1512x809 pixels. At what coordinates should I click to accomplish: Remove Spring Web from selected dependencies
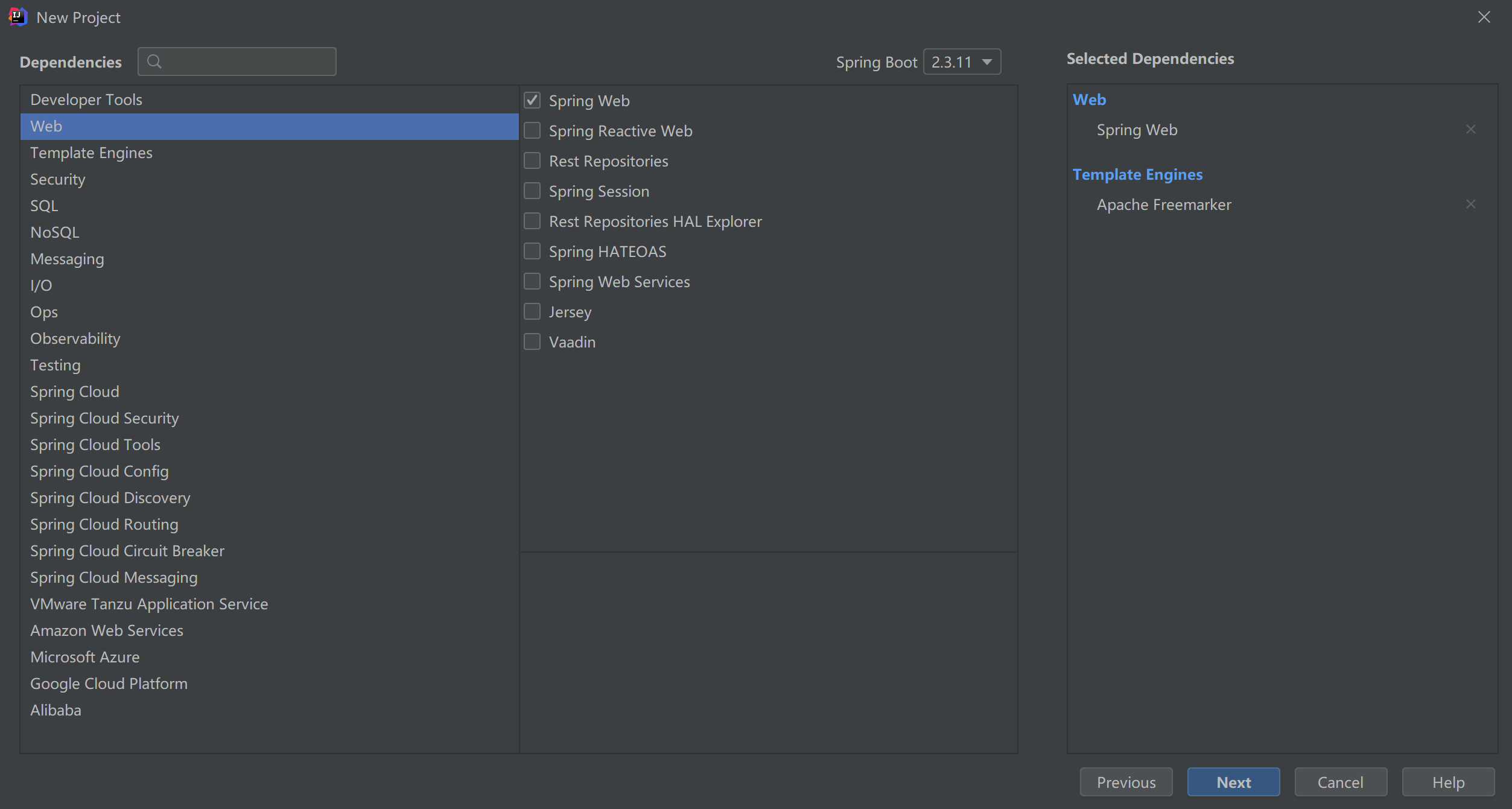(1470, 130)
